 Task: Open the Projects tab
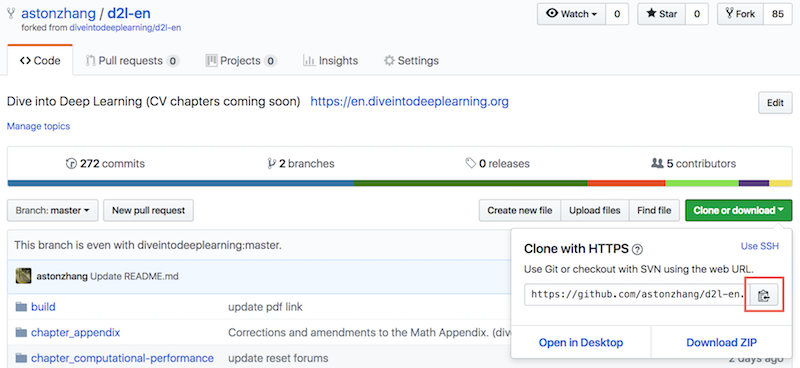click(x=241, y=61)
